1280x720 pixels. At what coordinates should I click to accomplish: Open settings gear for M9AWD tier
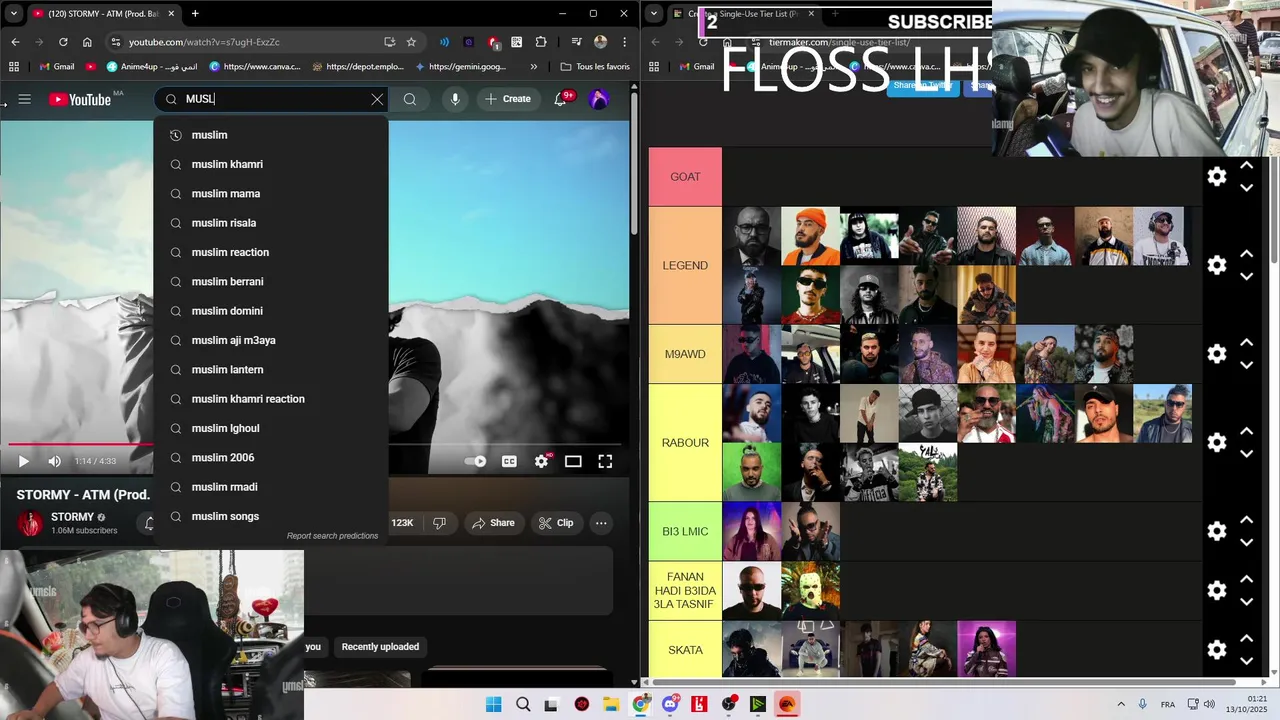(1217, 354)
